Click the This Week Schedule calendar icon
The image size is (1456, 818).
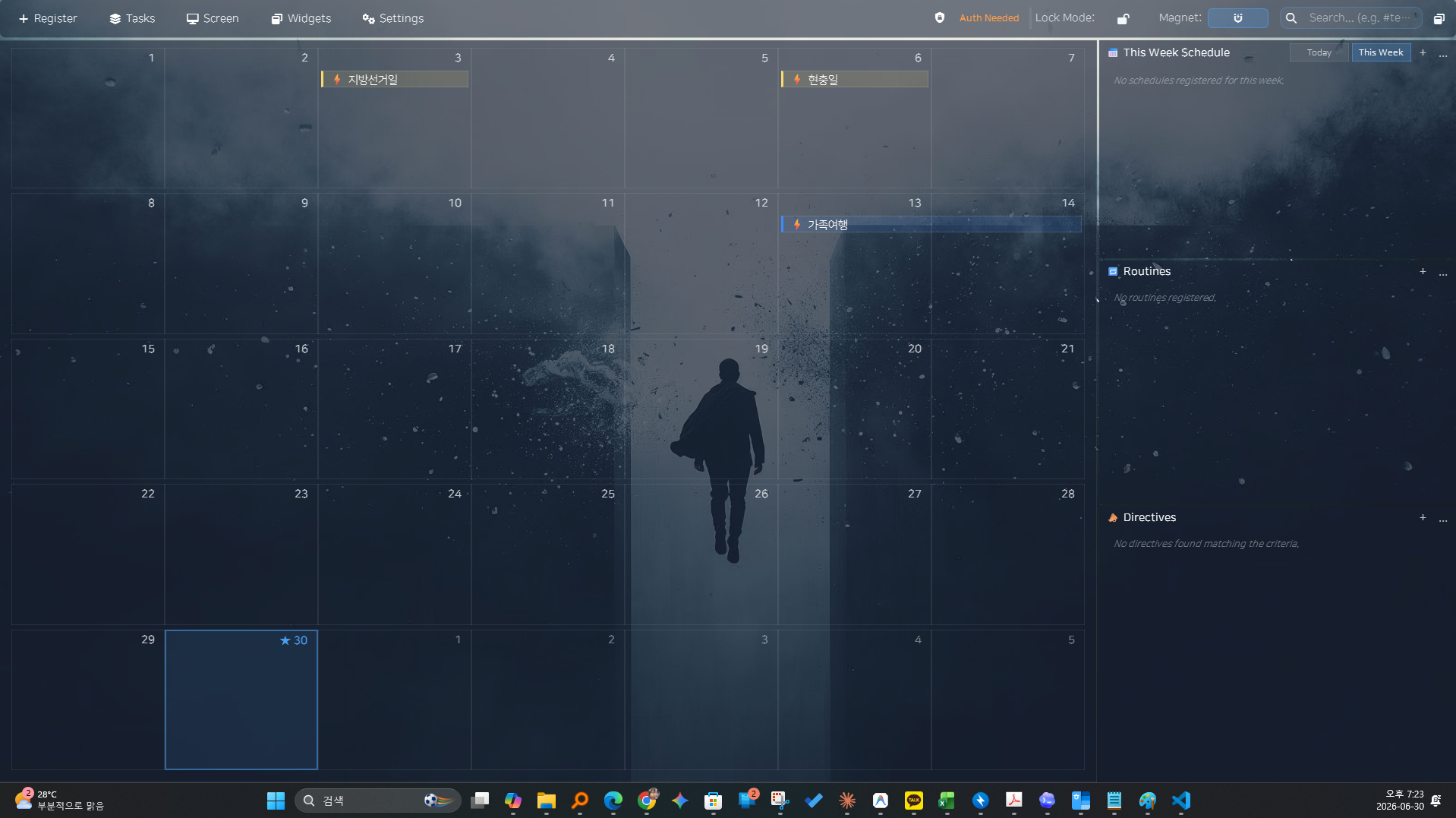[x=1113, y=52]
